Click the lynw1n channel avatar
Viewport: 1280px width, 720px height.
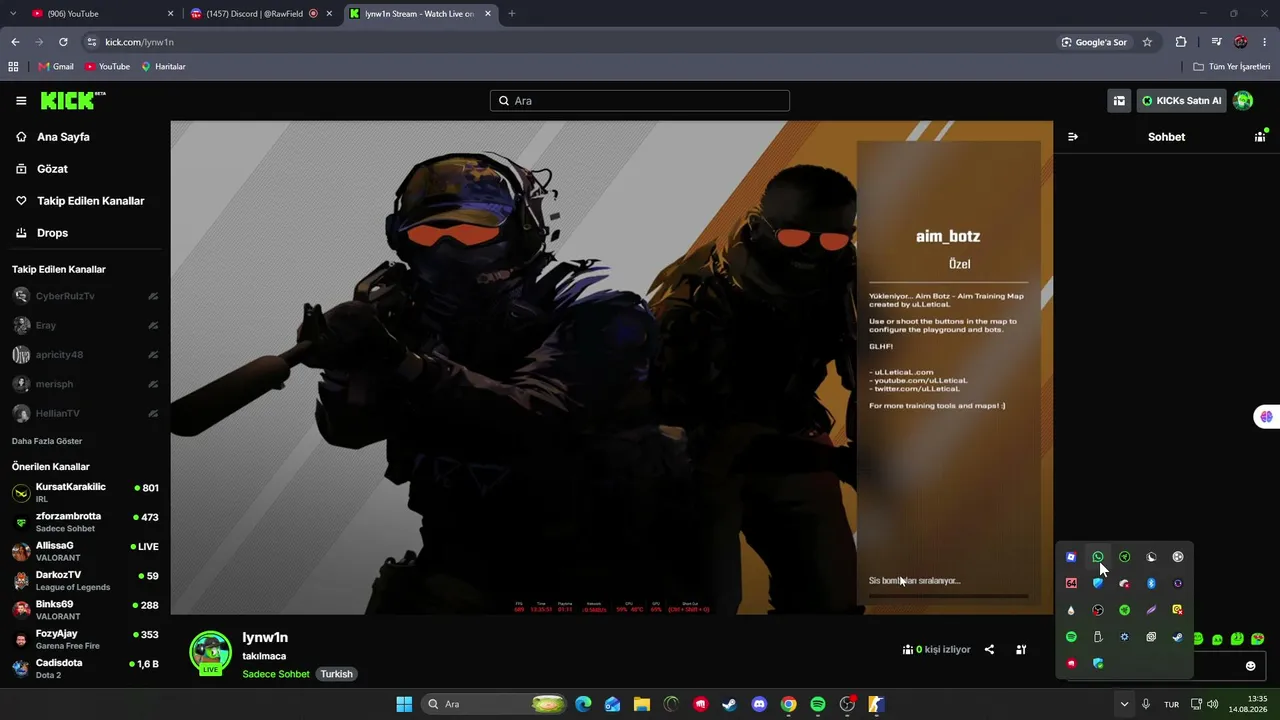(x=211, y=653)
